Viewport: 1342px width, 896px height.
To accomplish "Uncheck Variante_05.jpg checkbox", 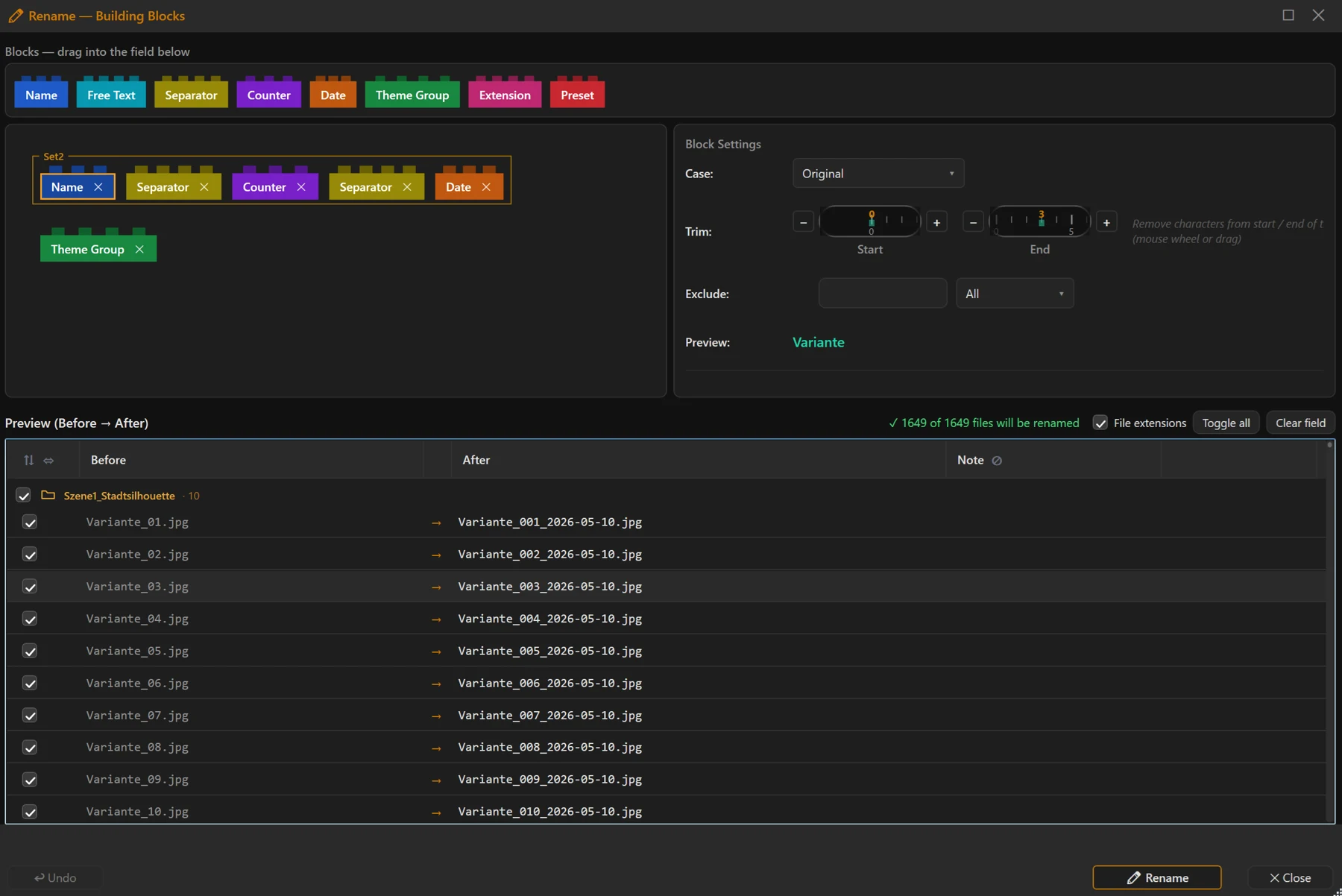I will pos(30,651).
